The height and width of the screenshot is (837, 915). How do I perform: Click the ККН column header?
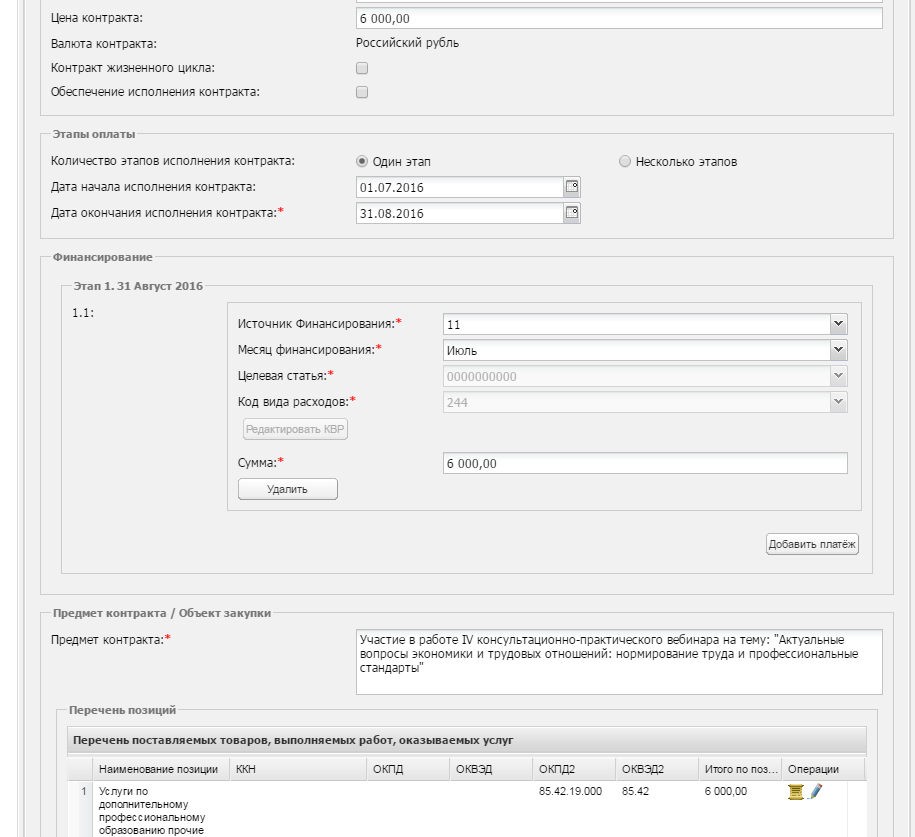coord(298,769)
